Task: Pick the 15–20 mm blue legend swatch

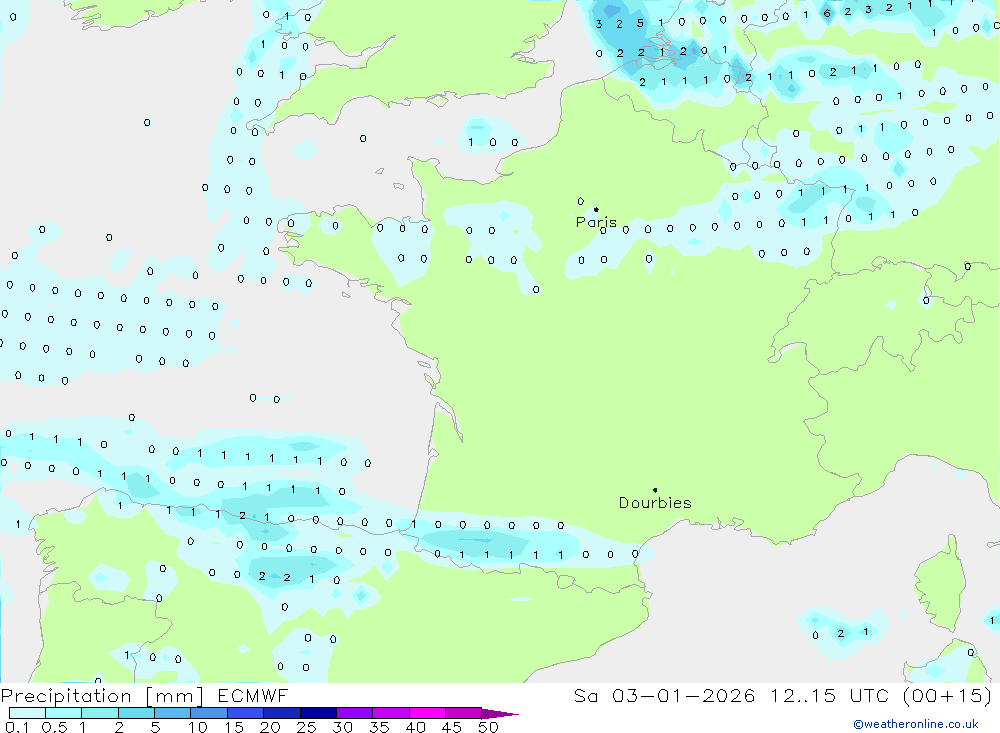Action: pos(245,713)
